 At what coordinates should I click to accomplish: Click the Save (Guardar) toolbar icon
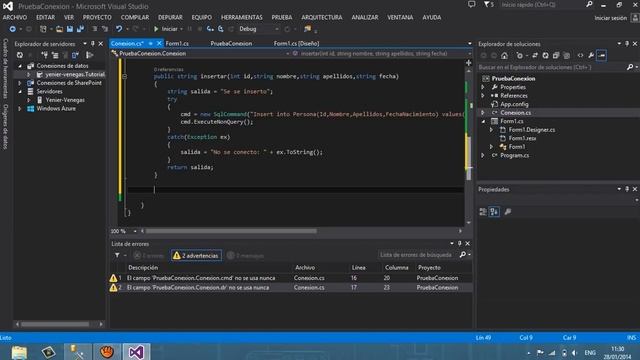tap(70, 29)
